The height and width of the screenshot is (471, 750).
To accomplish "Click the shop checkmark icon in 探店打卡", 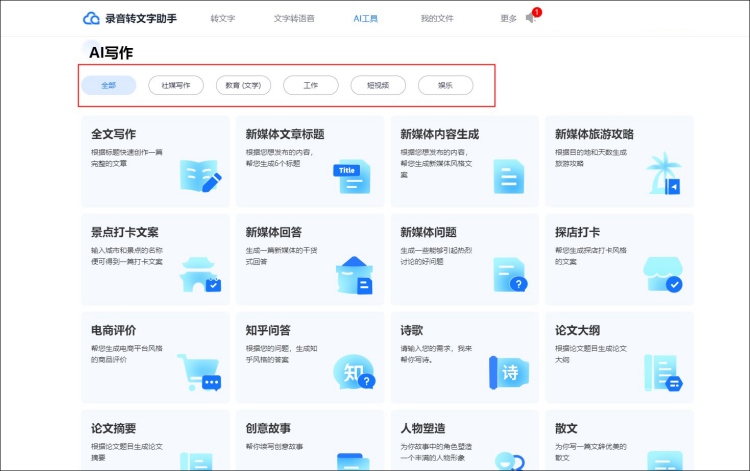I will [x=663, y=274].
